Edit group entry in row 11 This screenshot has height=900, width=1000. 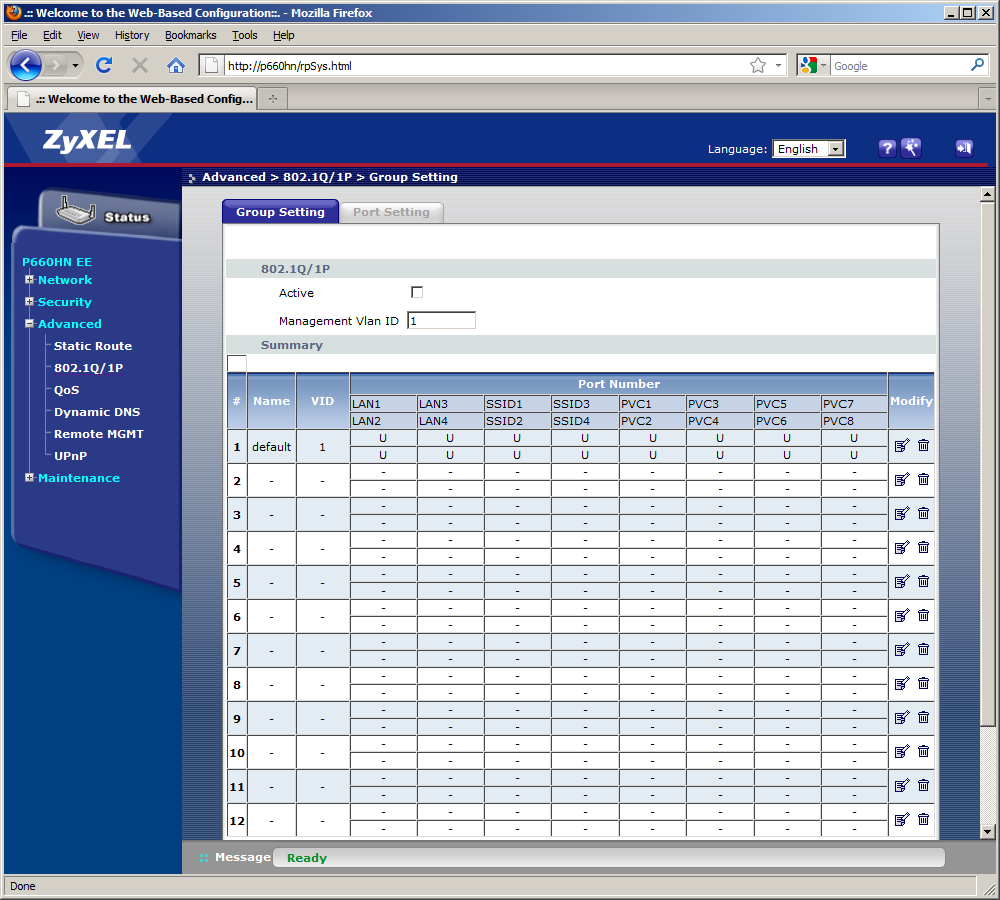901,785
